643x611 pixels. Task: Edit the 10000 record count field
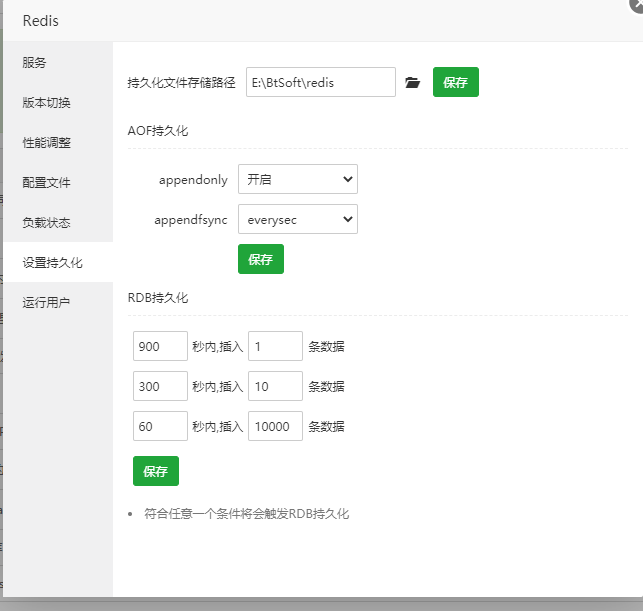click(276, 426)
